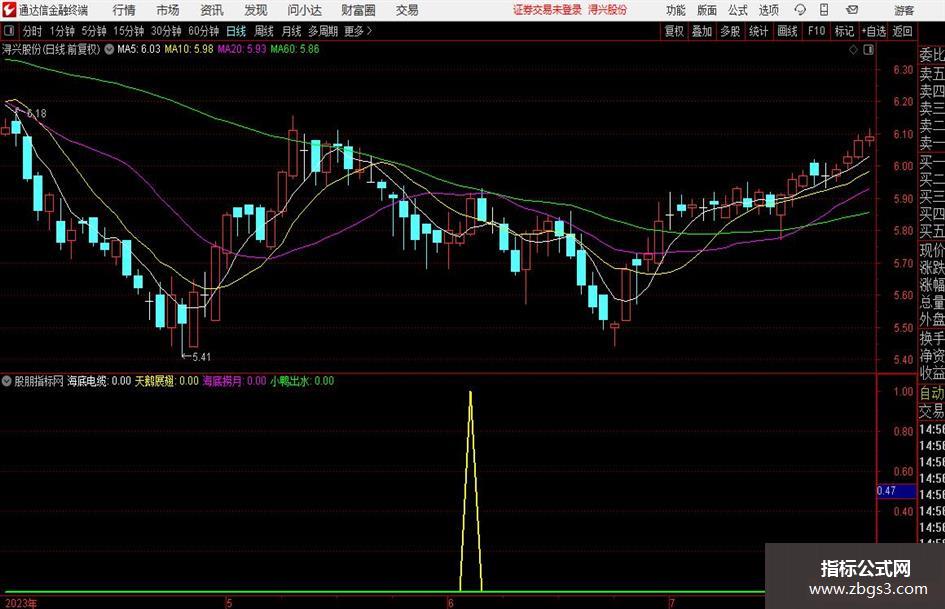
Task: Open the F10 company info
Action: [816, 31]
